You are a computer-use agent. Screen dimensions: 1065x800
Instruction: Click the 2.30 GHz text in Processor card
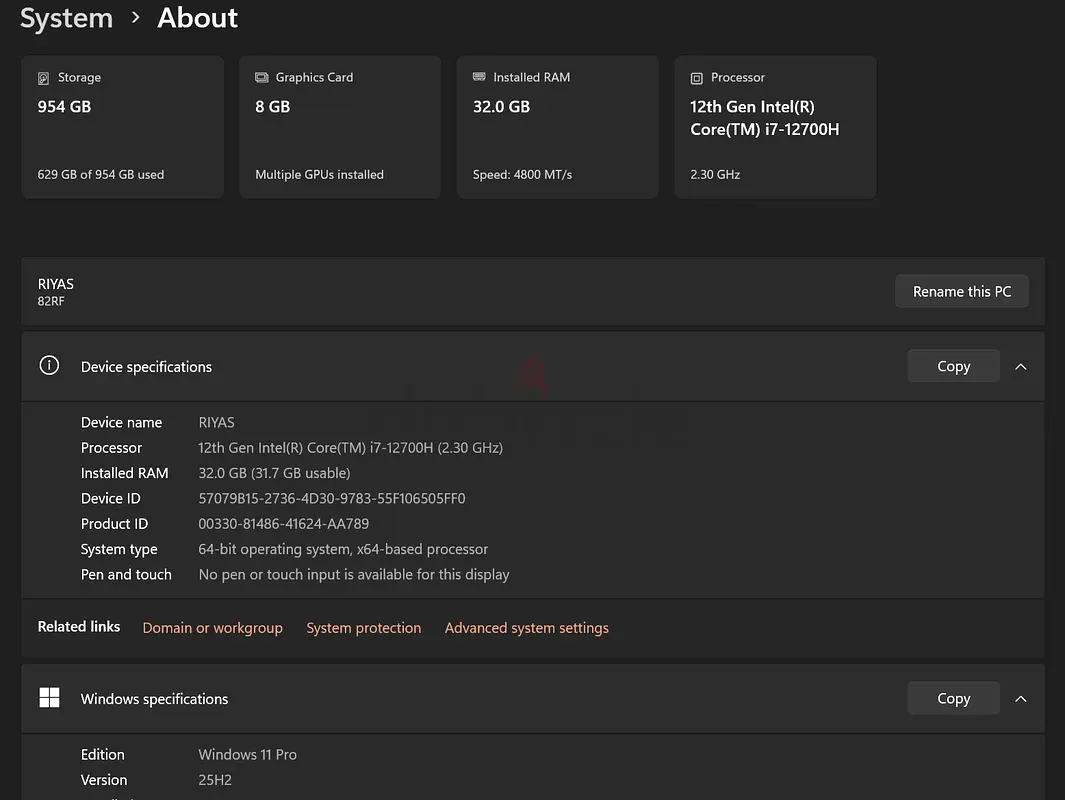point(715,175)
